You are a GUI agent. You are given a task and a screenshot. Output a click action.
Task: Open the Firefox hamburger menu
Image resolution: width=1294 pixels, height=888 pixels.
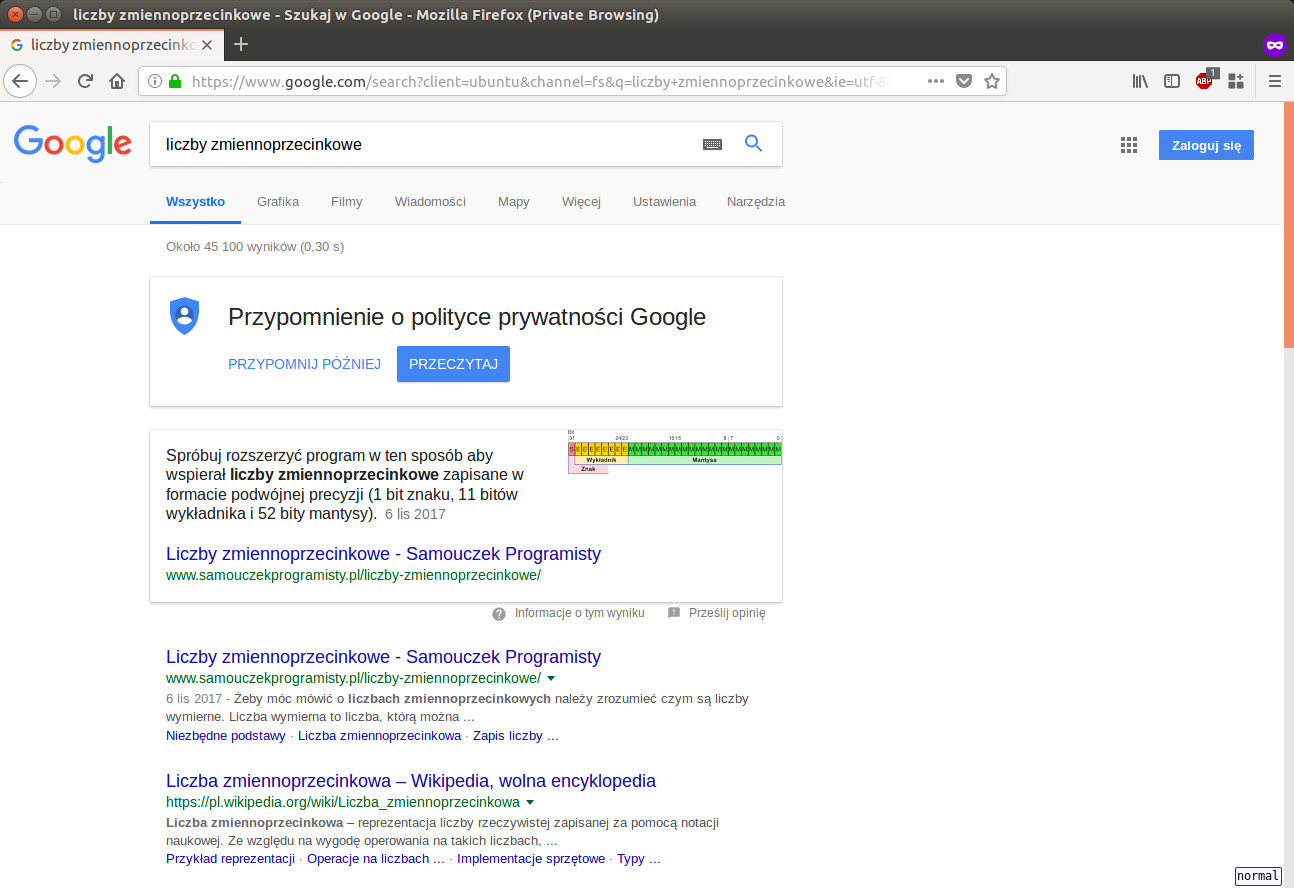pyautogui.click(x=1274, y=81)
